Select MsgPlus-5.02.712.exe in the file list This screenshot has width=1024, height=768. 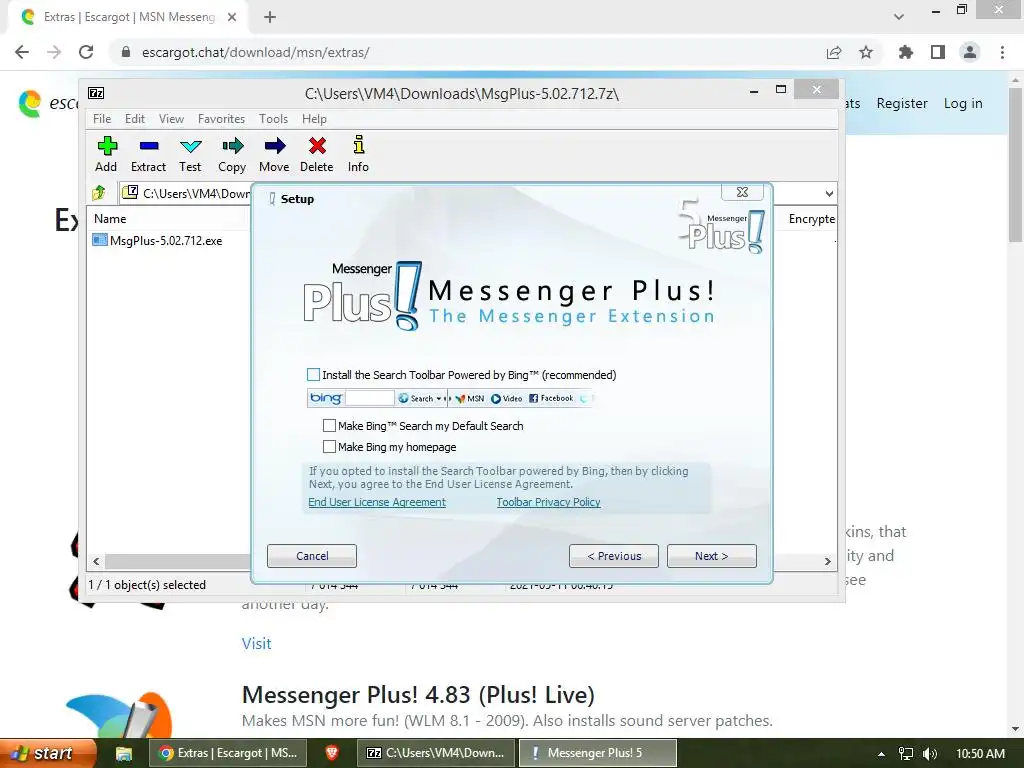click(x=166, y=240)
